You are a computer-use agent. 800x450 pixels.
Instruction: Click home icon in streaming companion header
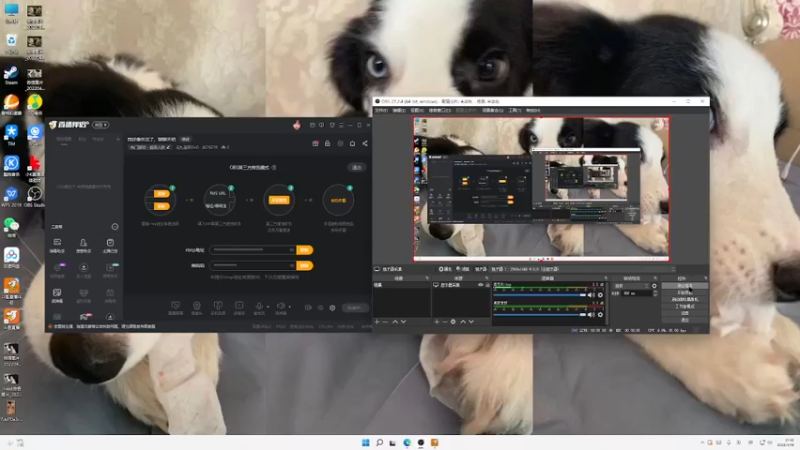tap(353, 143)
